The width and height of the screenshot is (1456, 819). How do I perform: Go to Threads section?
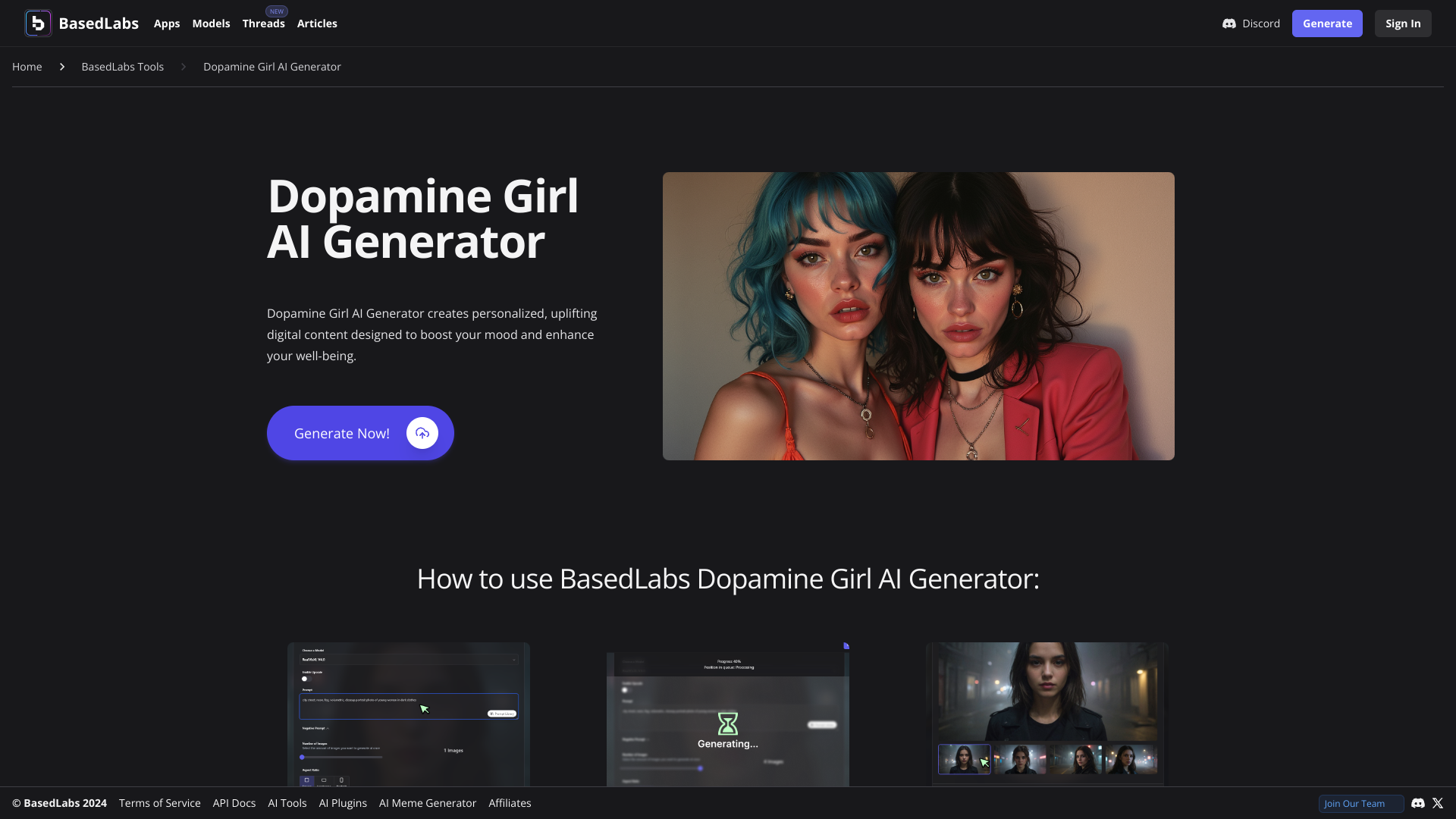pyautogui.click(x=264, y=24)
